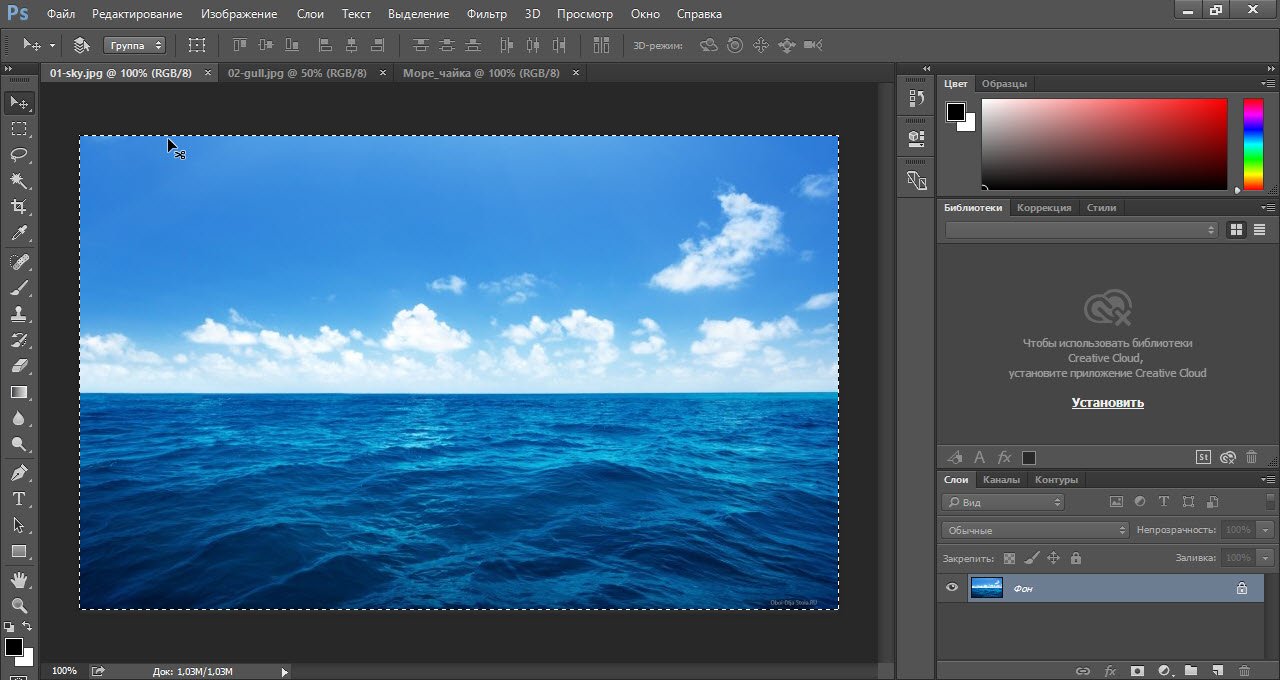Click the Zoom tool in the toolbox
Viewport: 1280px width, 680px height.
point(19,606)
